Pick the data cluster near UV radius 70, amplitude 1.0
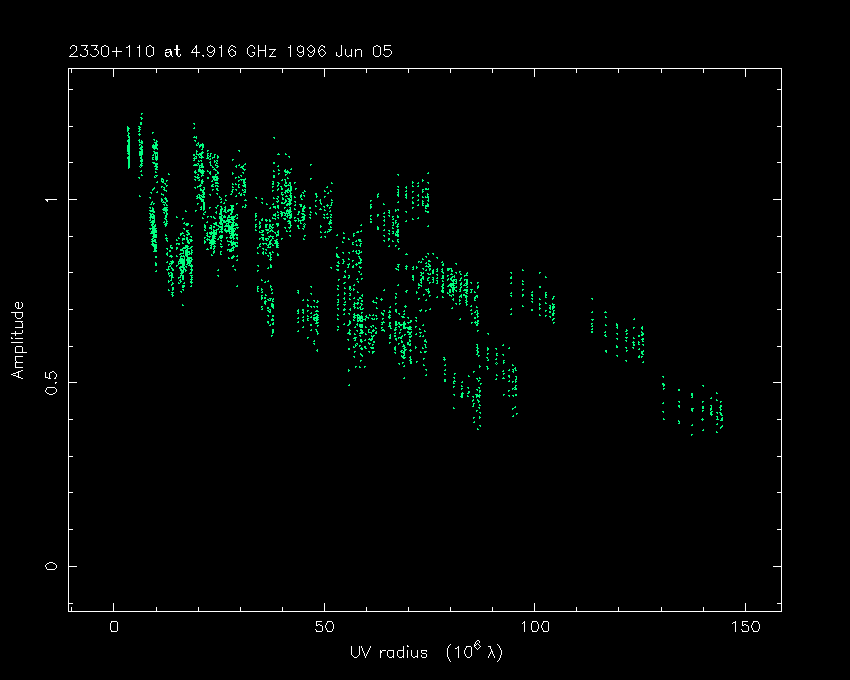The width and height of the screenshot is (850, 680). (412, 195)
